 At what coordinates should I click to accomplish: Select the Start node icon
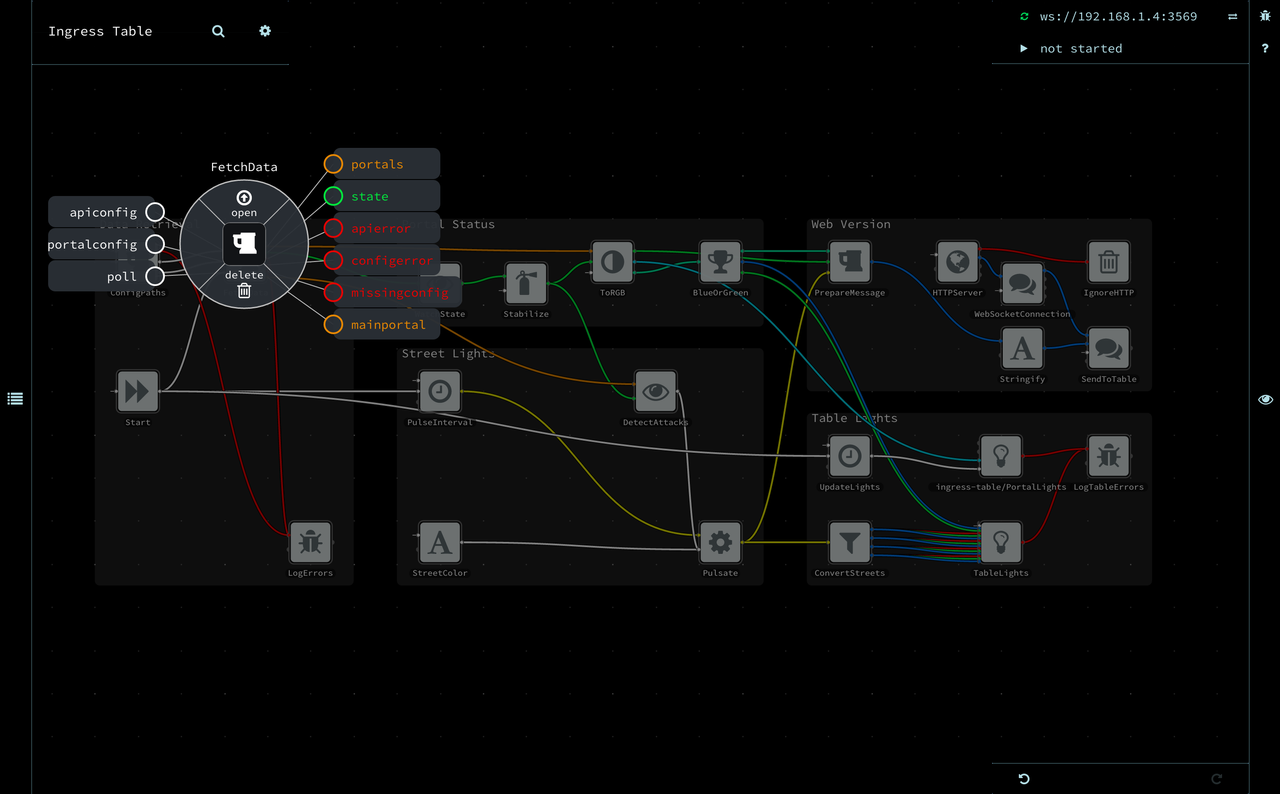[x=138, y=392]
